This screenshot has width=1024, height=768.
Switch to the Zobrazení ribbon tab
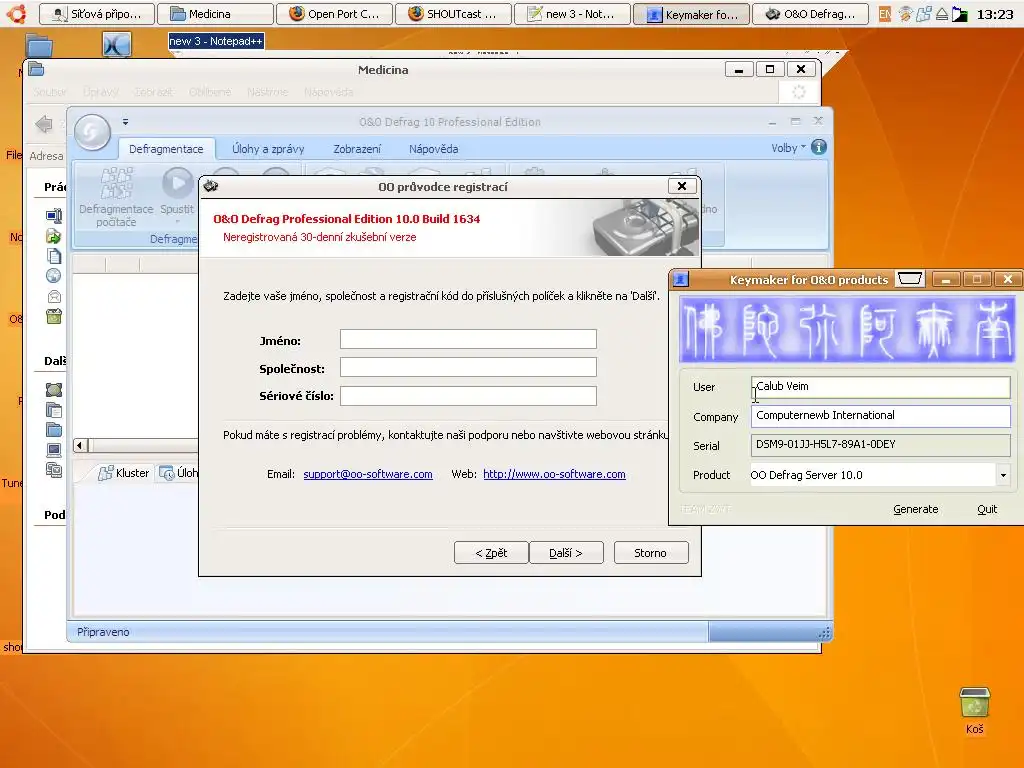357,149
